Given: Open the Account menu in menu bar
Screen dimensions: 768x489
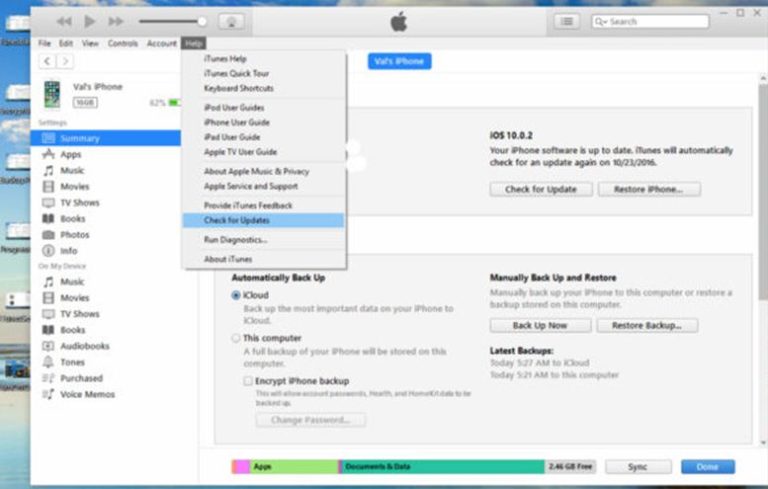Looking at the screenshot, I should [x=161, y=44].
